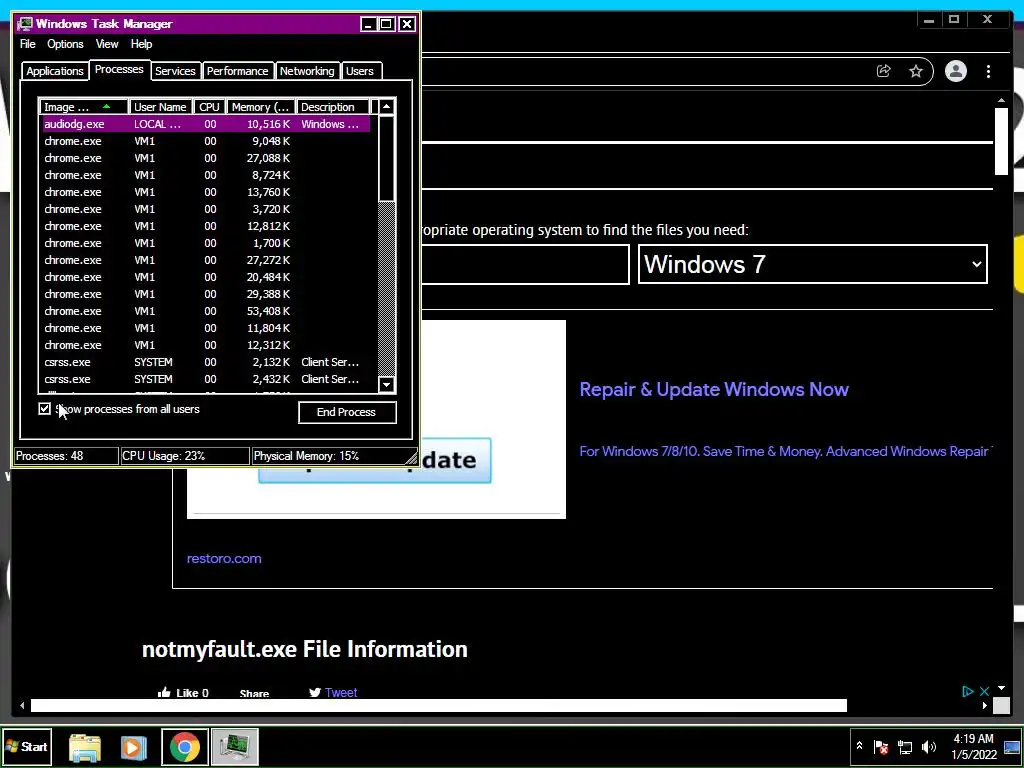Click the Start button
The width and height of the screenshot is (1024, 768).
tap(27, 746)
